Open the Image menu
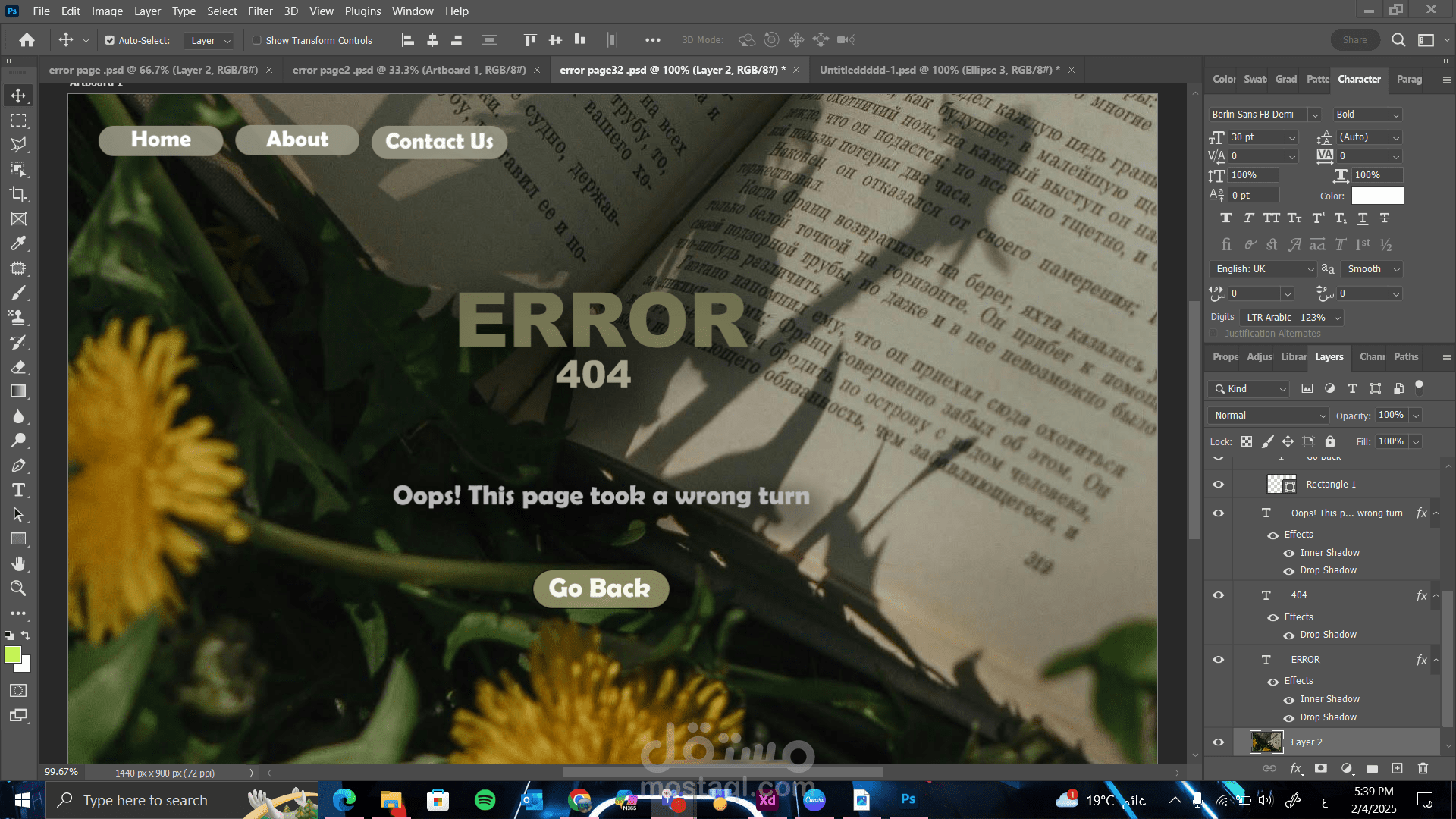This screenshot has height=819, width=1456. pos(107,11)
